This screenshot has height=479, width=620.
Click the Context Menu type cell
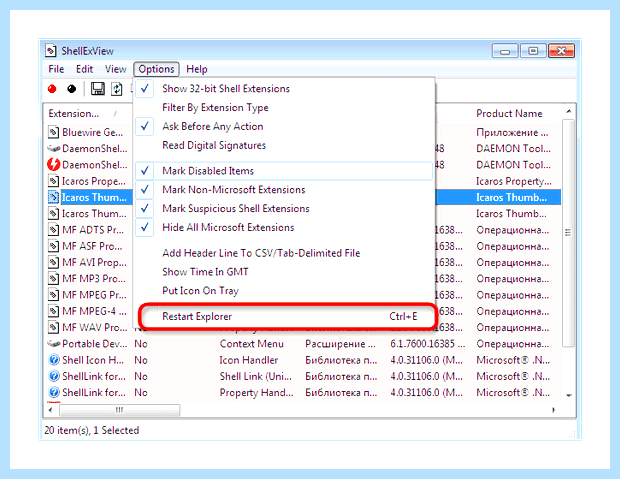pos(251,344)
